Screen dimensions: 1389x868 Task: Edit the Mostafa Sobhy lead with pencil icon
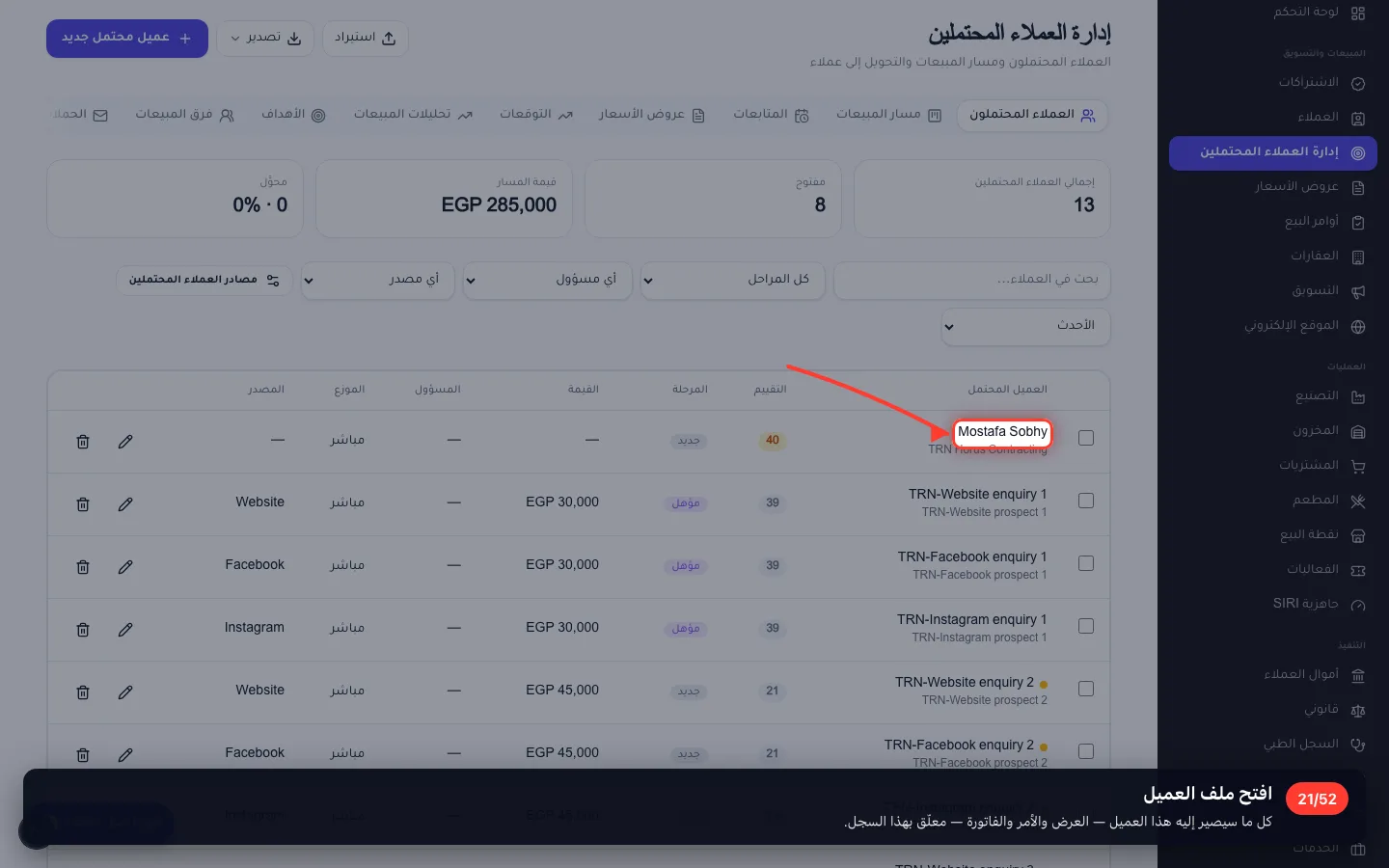pyautogui.click(x=125, y=442)
